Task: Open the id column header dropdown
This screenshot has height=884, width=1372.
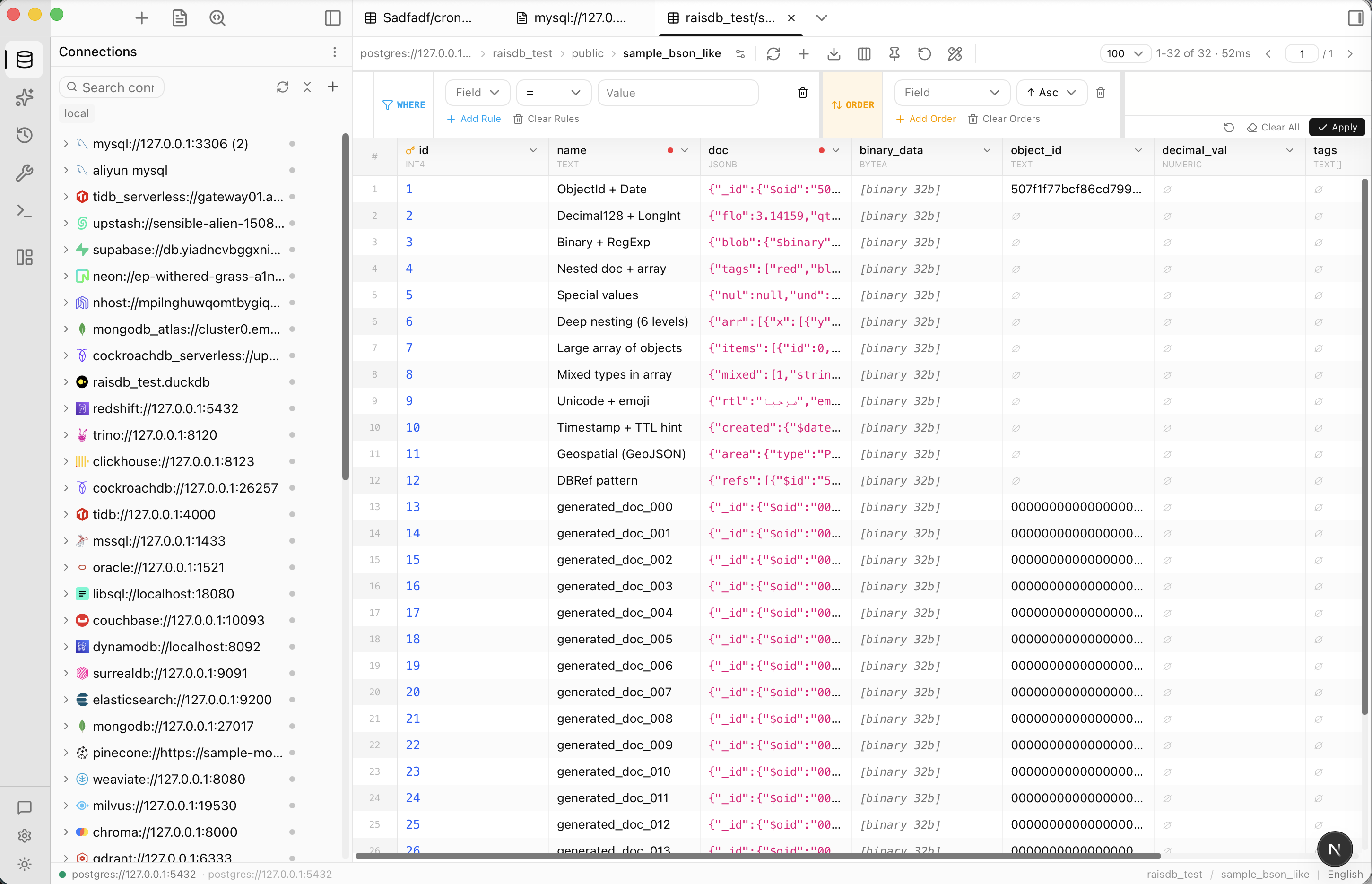Action: pyautogui.click(x=533, y=150)
